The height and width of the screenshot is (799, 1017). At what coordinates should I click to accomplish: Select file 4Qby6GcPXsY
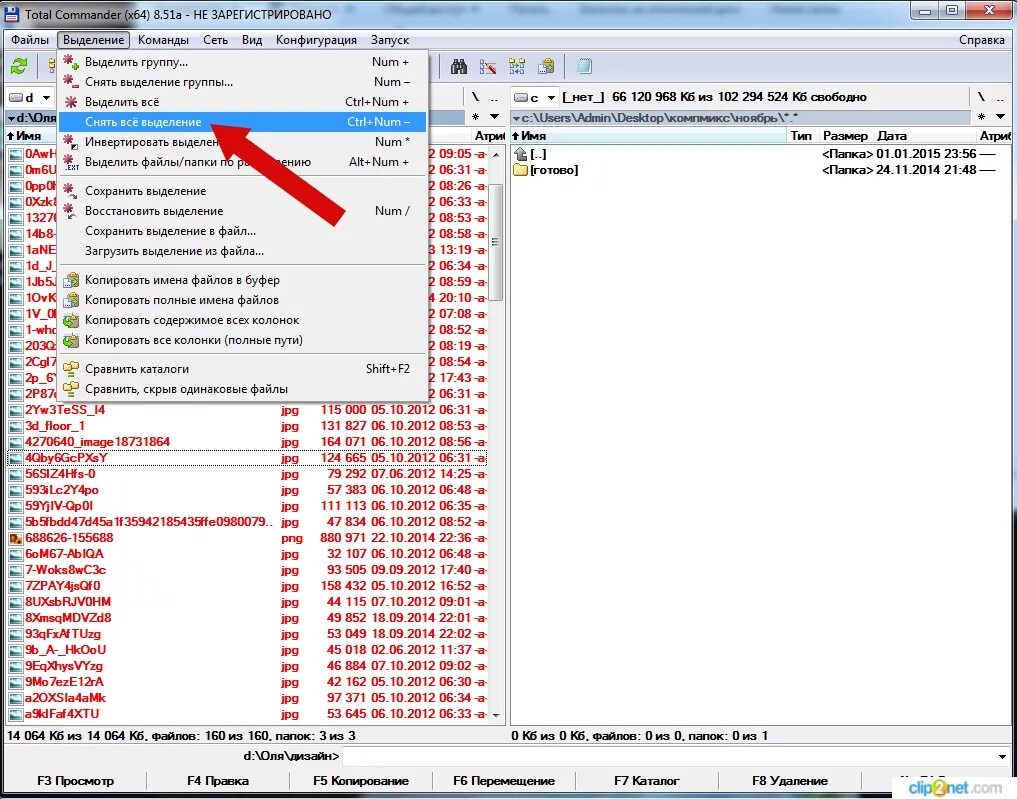click(x=247, y=458)
